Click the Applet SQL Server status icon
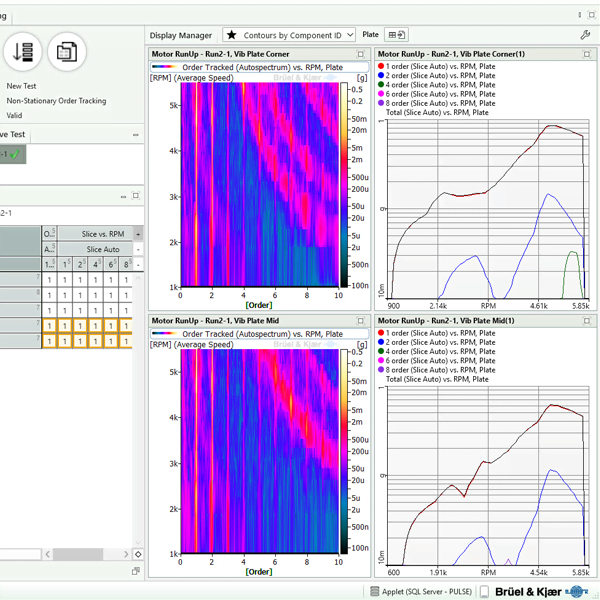 coord(375,591)
